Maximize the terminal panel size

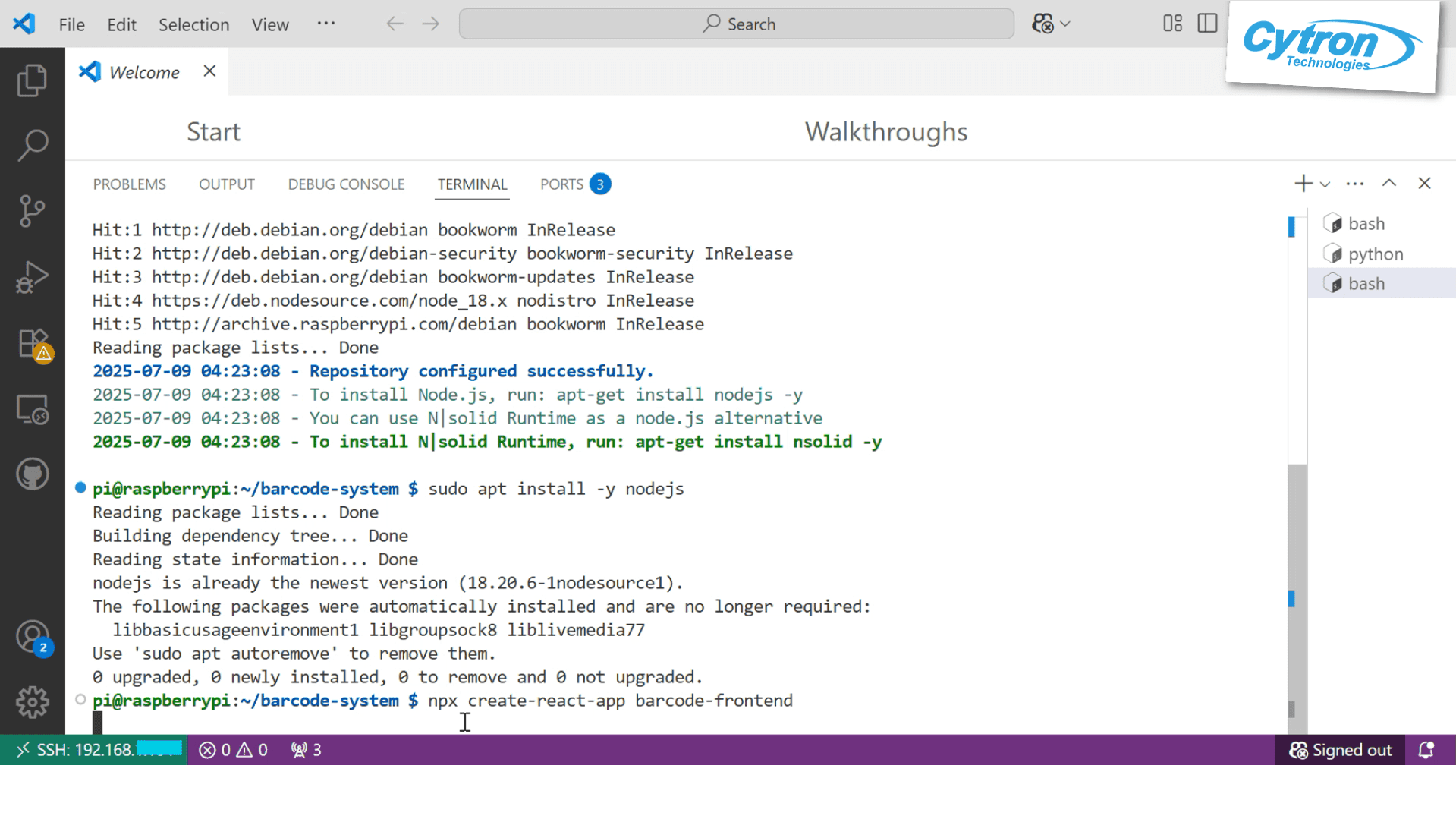[1388, 184]
